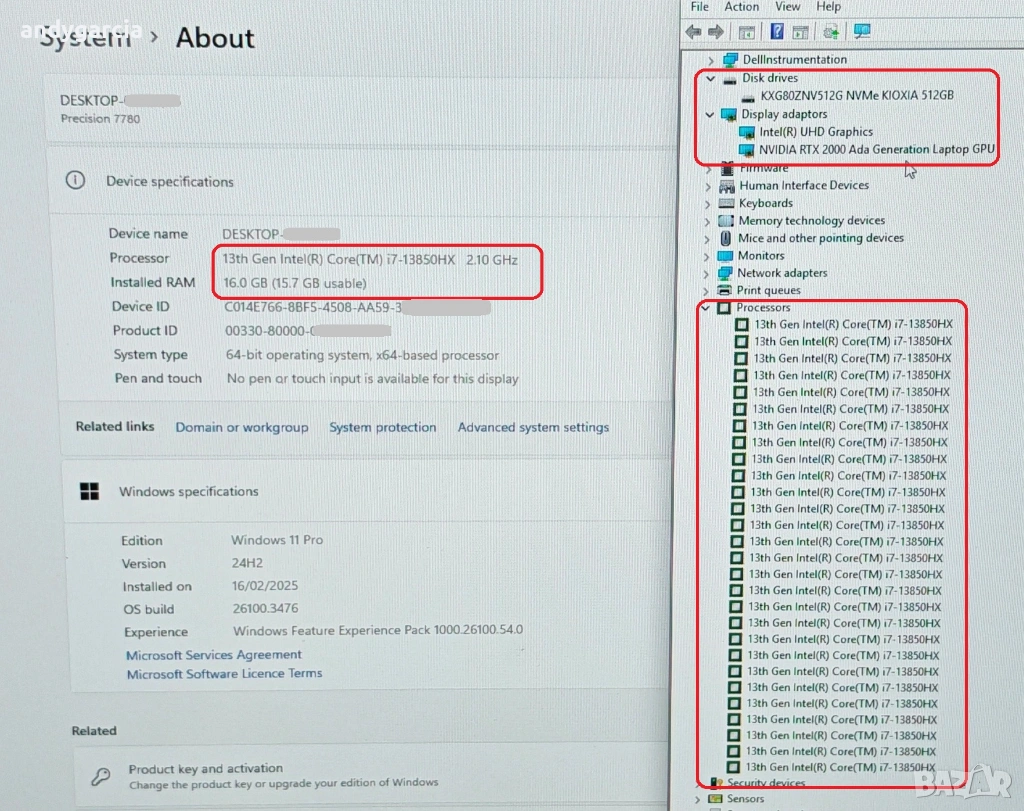Viewport: 1024px width, 811px height.
Task: Click the info icon beside Device specifications
Action: tap(75, 181)
